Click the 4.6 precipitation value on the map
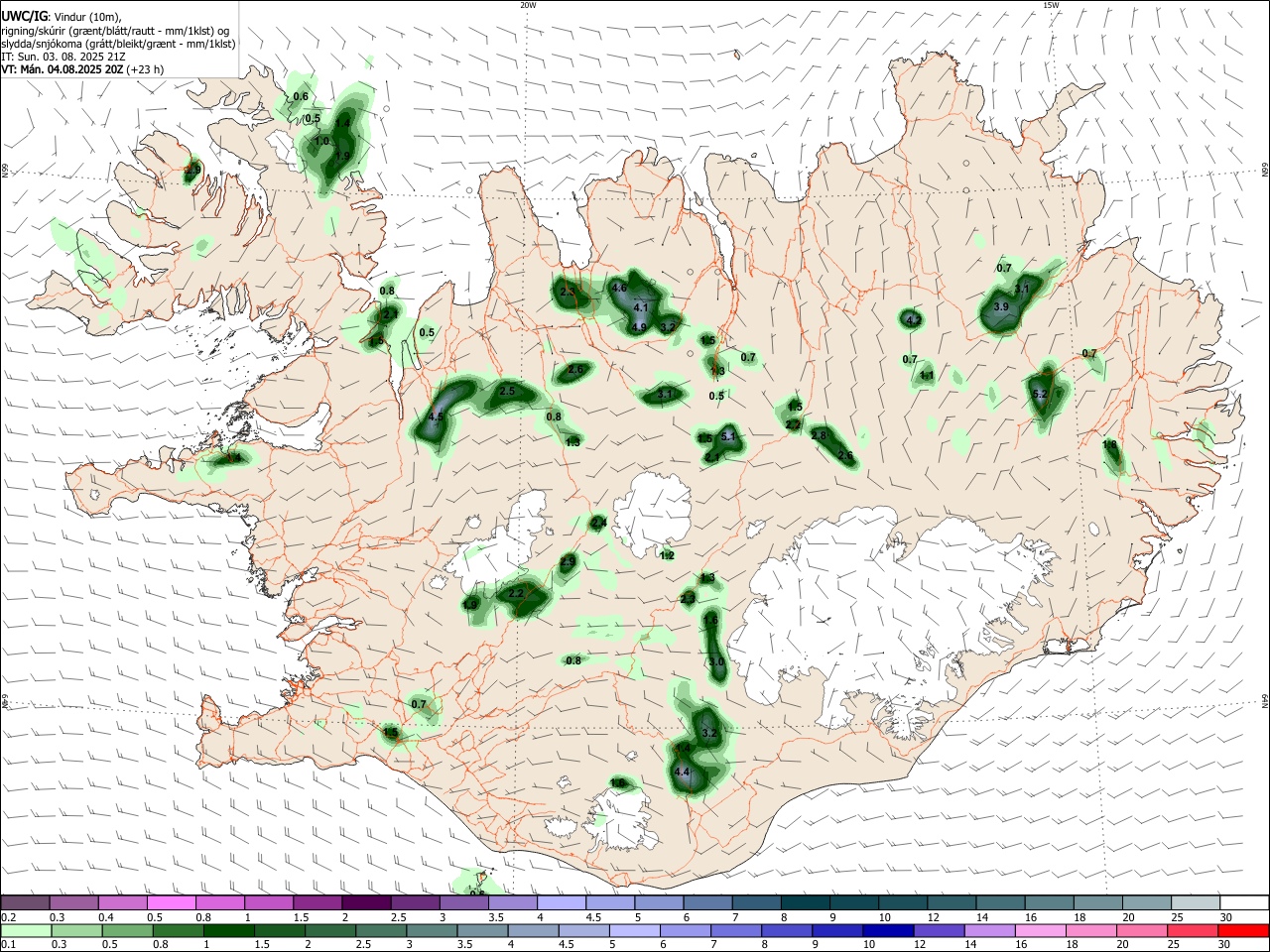The image size is (1270, 952). tap(620, 288)
